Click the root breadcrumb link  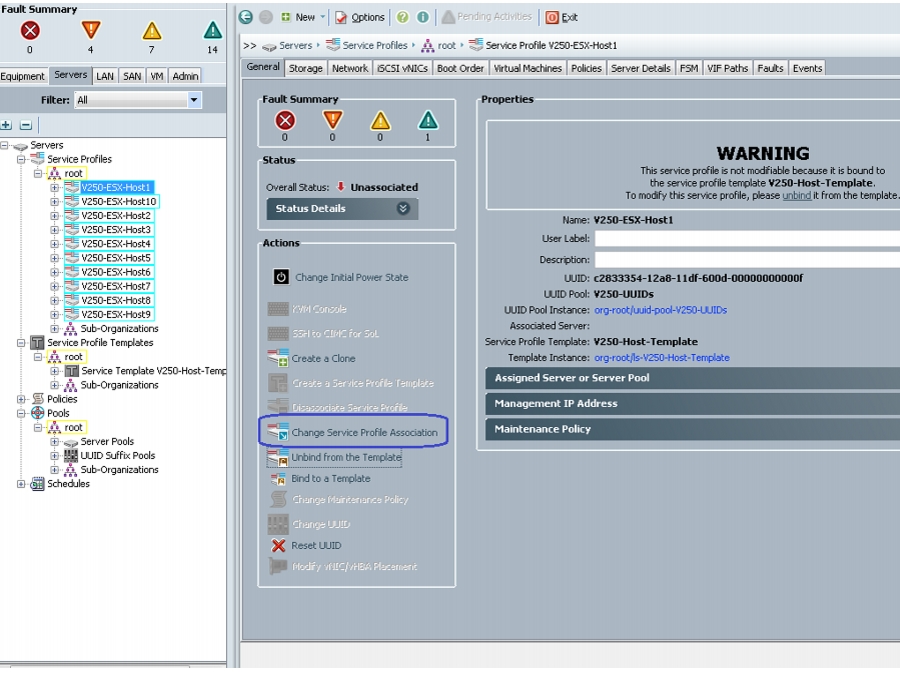pyautogui.click(x=447, y=45)
